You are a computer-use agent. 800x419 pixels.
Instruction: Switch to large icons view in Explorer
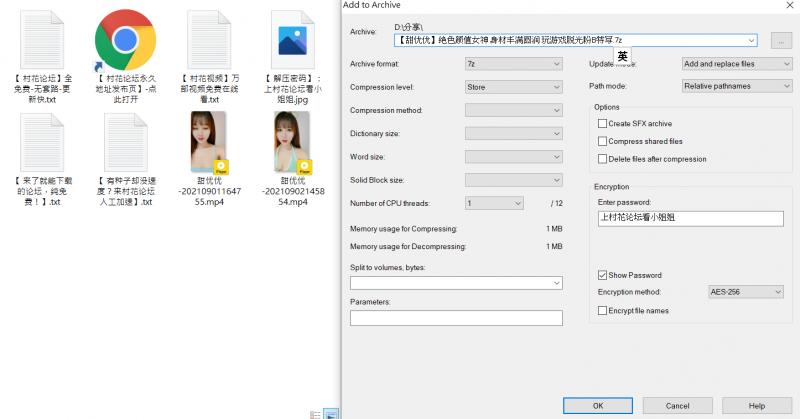331,413
